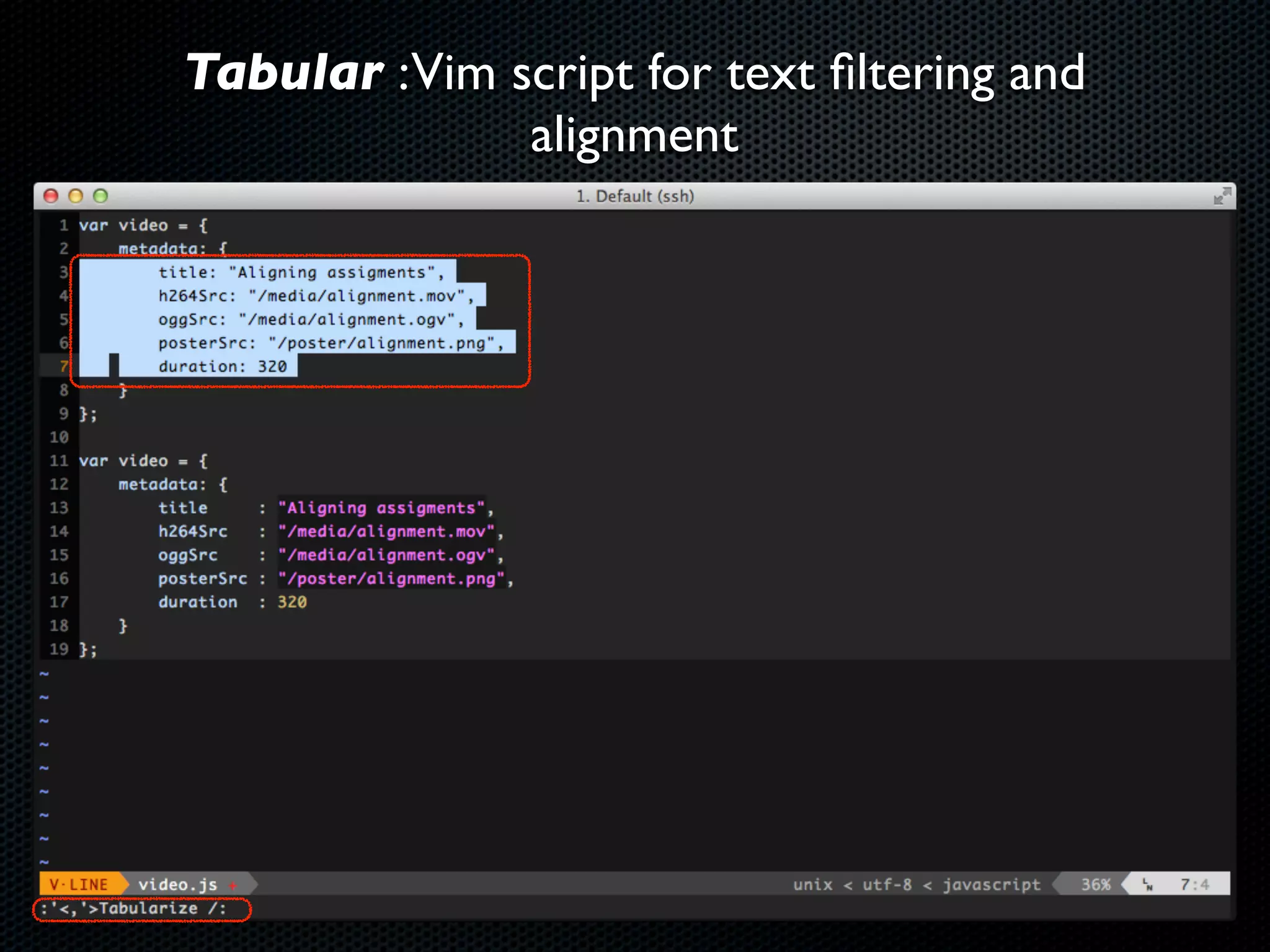Viewport: 1270px width, 952px height.
Task: Click the javascript filetype label
Action: 991,884
